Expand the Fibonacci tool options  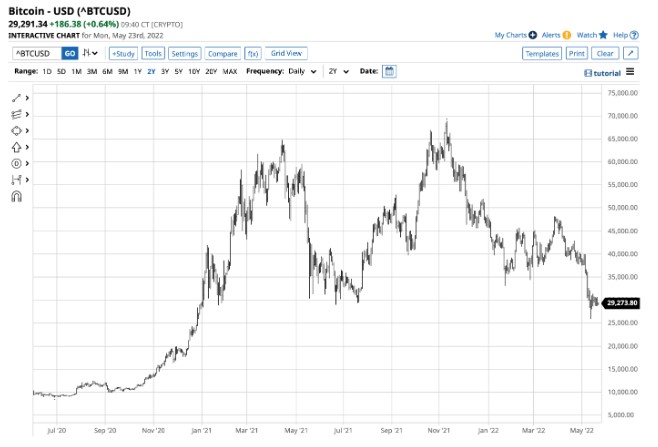click(x=27, y=115)
